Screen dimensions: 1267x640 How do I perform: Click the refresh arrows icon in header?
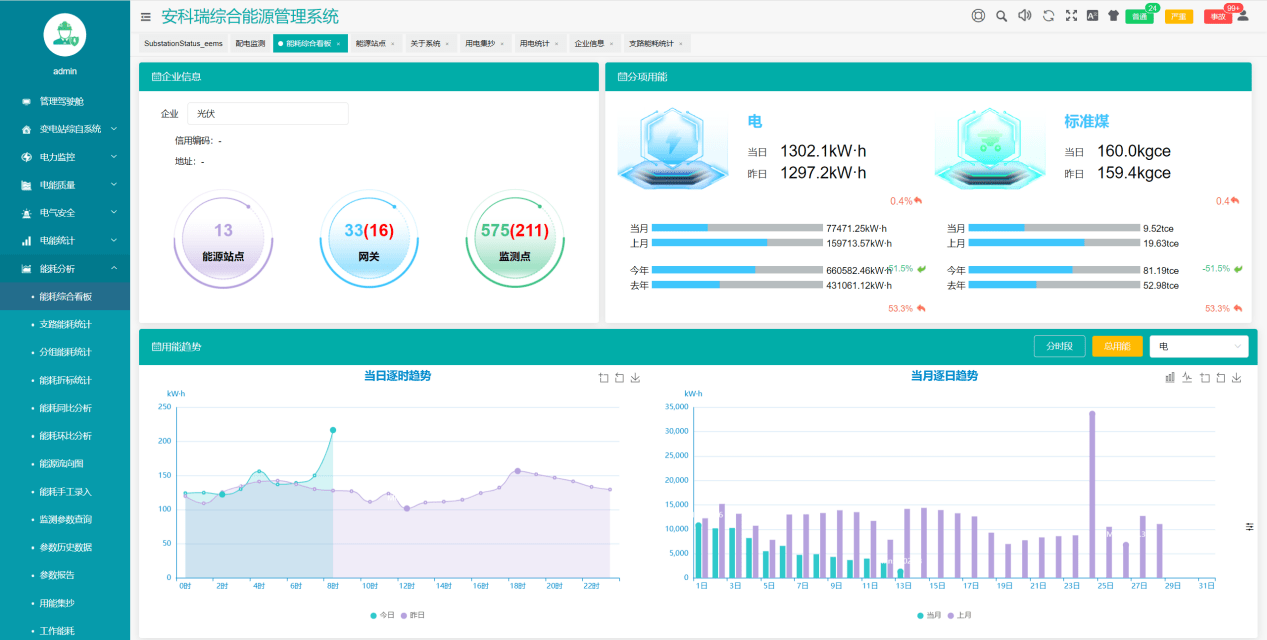(x=1048, y=16)
